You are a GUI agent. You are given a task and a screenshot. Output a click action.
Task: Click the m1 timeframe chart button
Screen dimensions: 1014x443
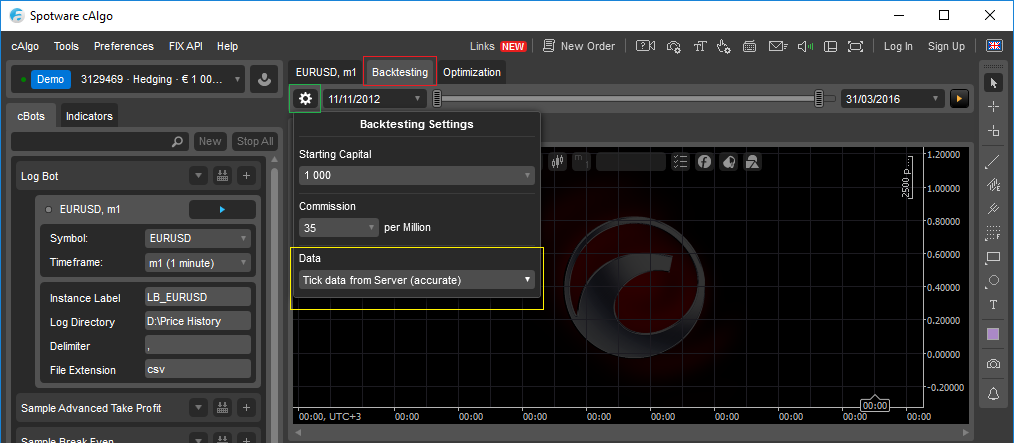(x=581, y=162)
